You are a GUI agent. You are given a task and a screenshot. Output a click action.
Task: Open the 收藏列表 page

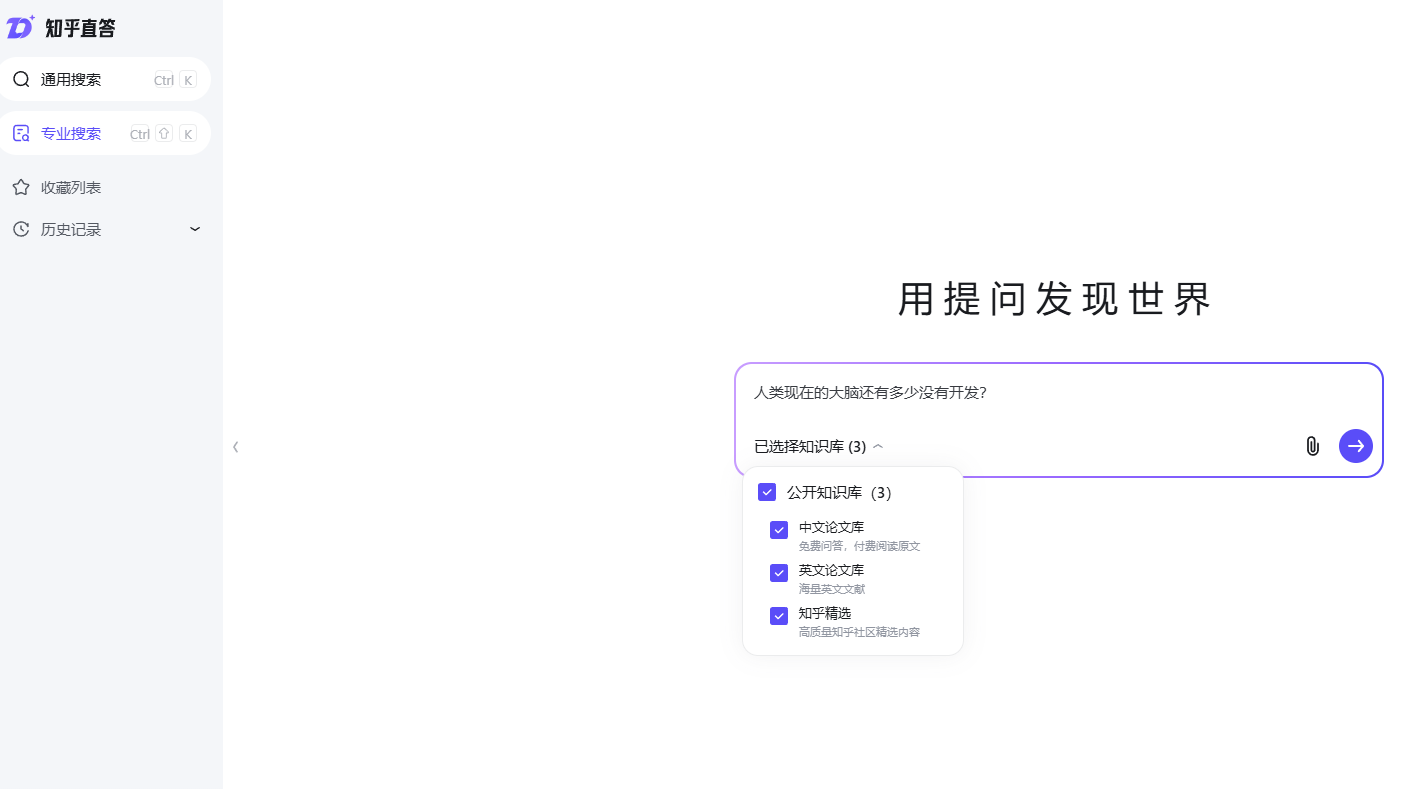[70, 186]
